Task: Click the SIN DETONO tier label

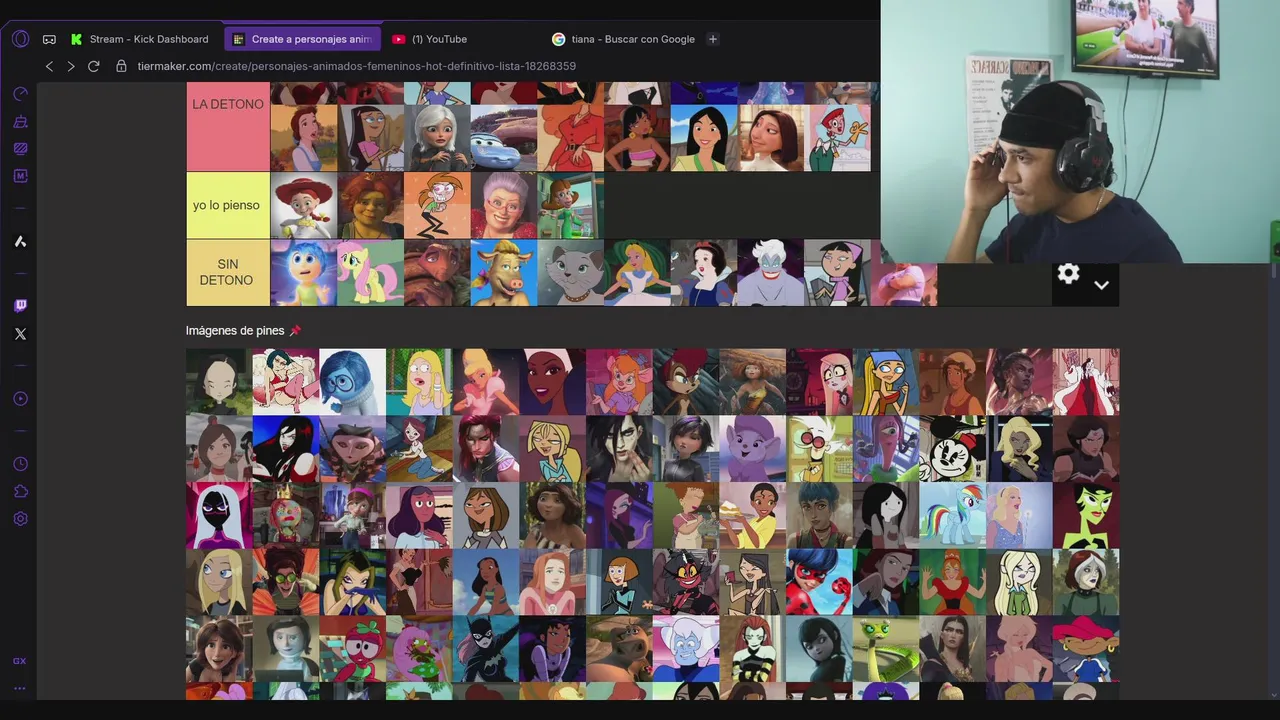Action: pyautogui.click(x=228, y=272)
